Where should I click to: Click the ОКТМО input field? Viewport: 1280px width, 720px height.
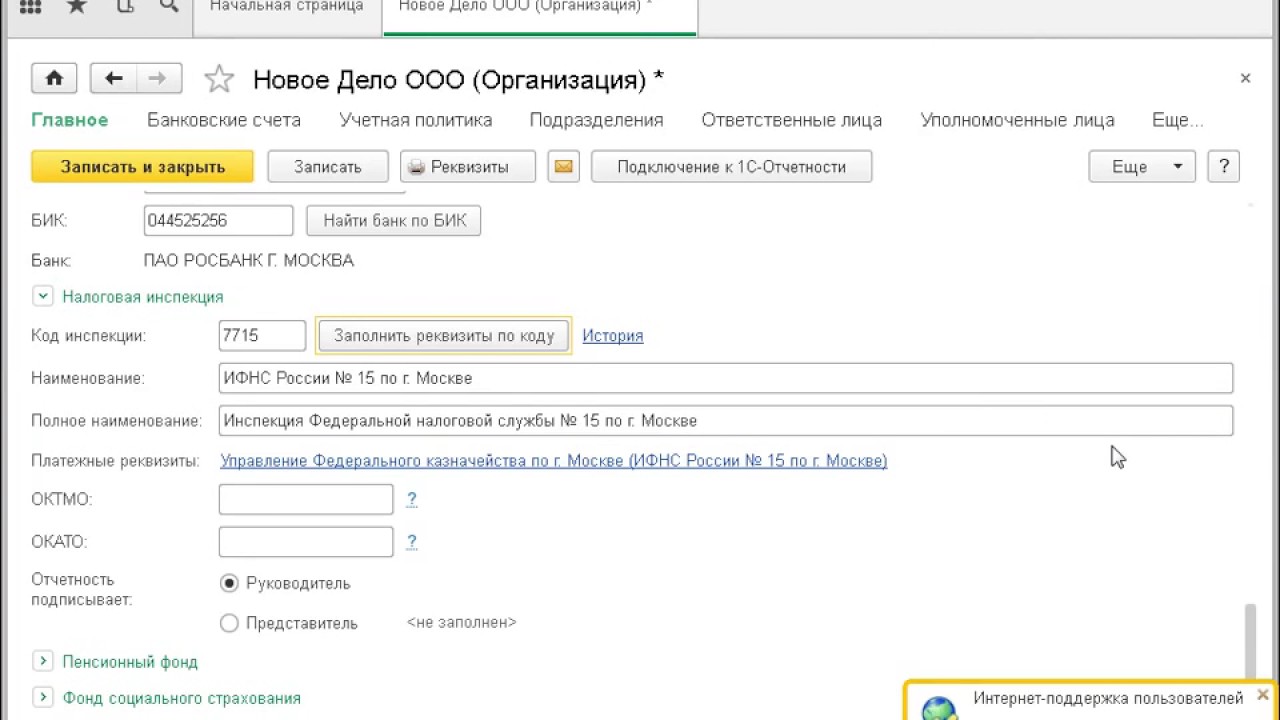[306, 499]
